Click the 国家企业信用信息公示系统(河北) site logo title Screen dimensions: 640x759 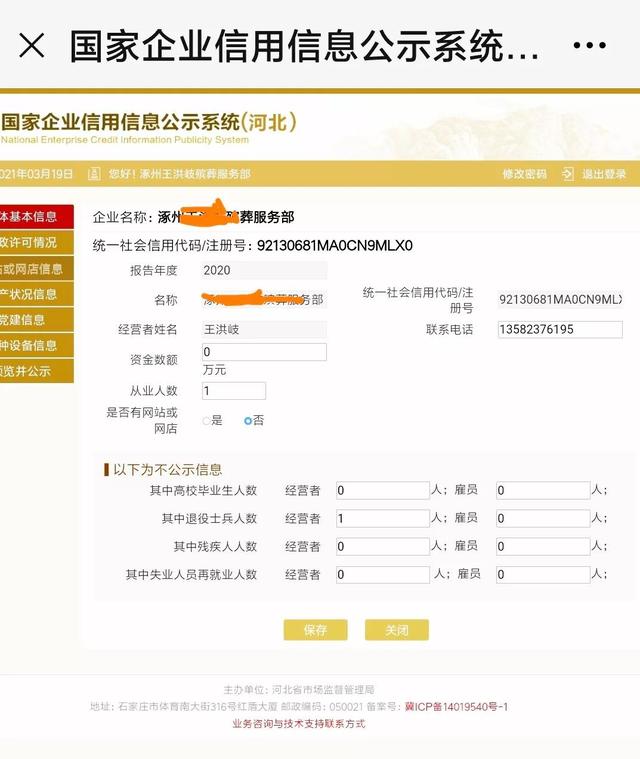[149, 122]
